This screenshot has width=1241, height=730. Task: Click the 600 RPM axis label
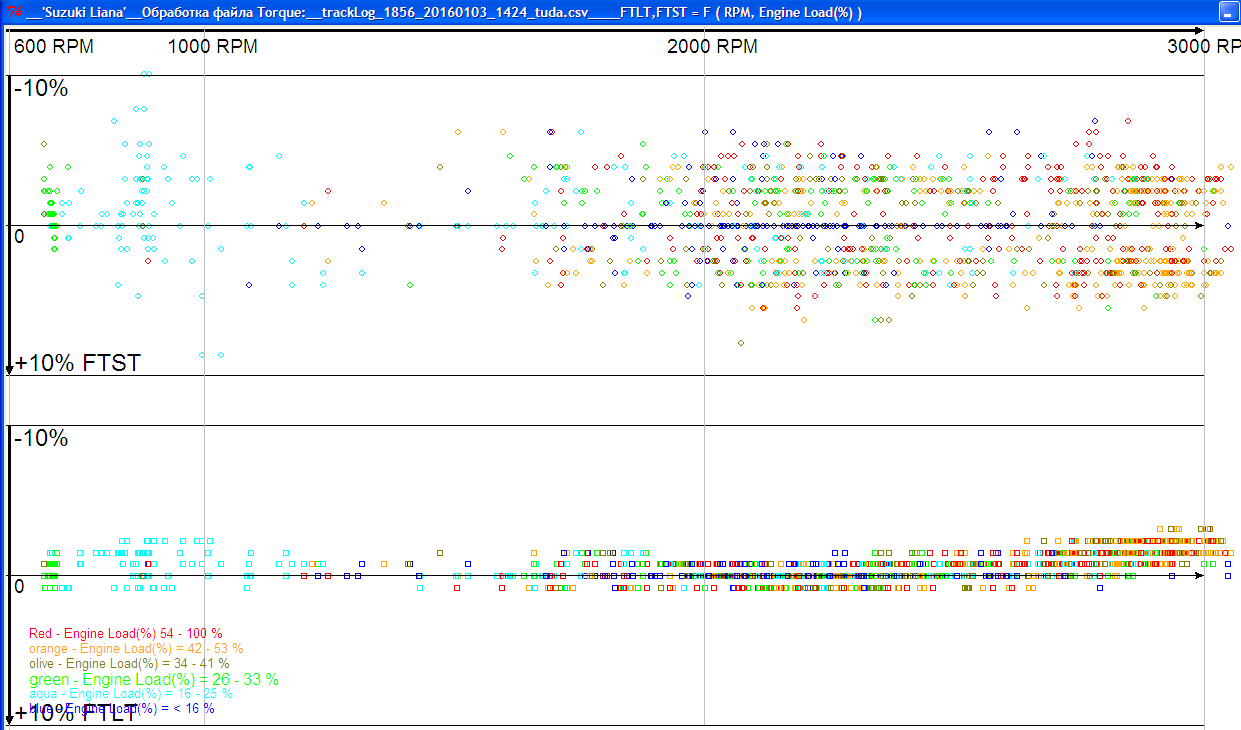point(54,47)
